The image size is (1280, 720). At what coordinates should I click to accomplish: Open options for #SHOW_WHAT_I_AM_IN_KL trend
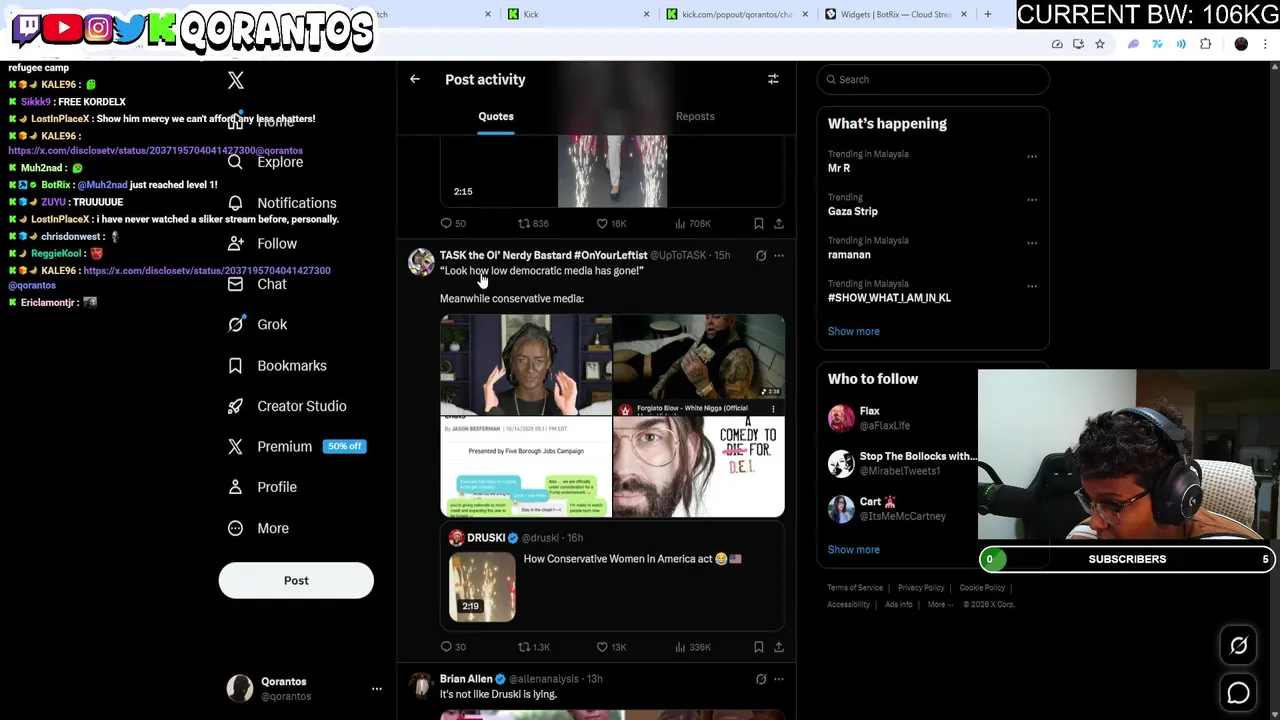[1032, 285]
